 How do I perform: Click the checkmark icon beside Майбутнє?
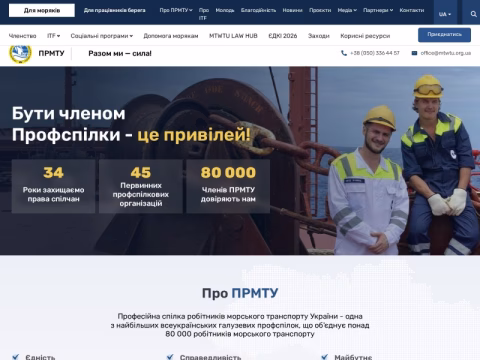[325, 357]
